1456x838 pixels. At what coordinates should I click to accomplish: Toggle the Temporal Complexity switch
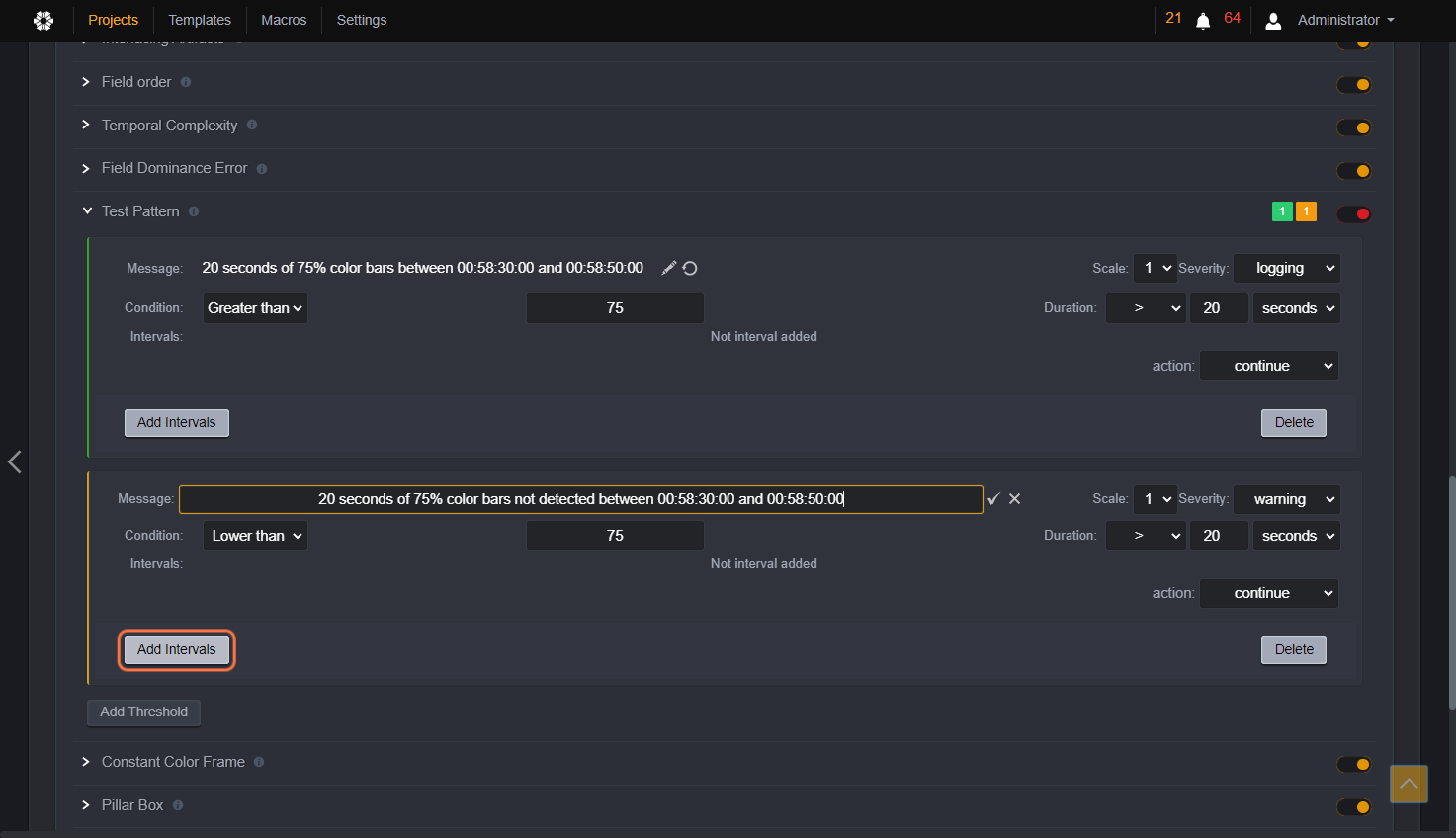tap(1354, 127)
